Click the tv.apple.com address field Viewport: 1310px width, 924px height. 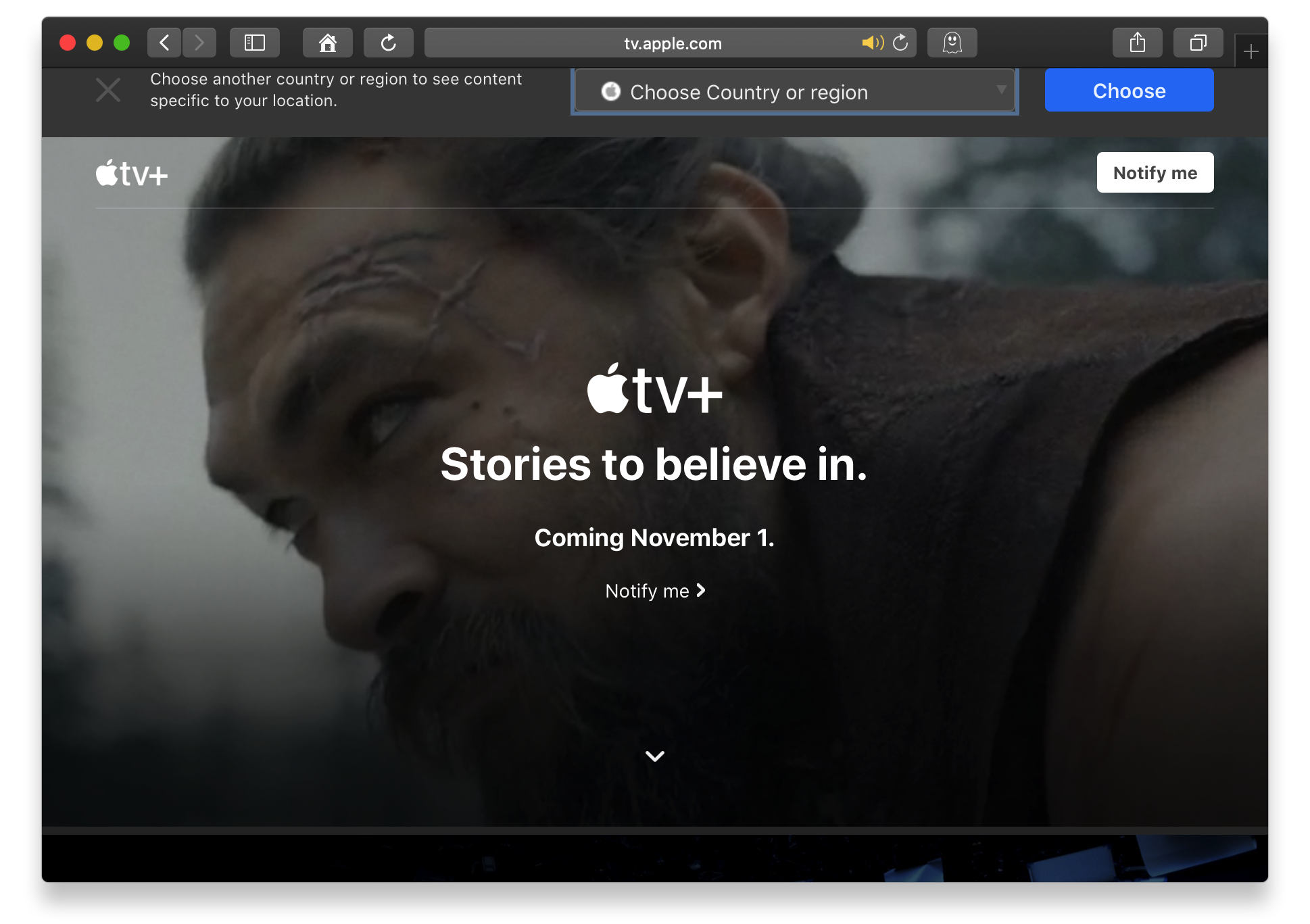pyautogui.click(x=672, y=43)
